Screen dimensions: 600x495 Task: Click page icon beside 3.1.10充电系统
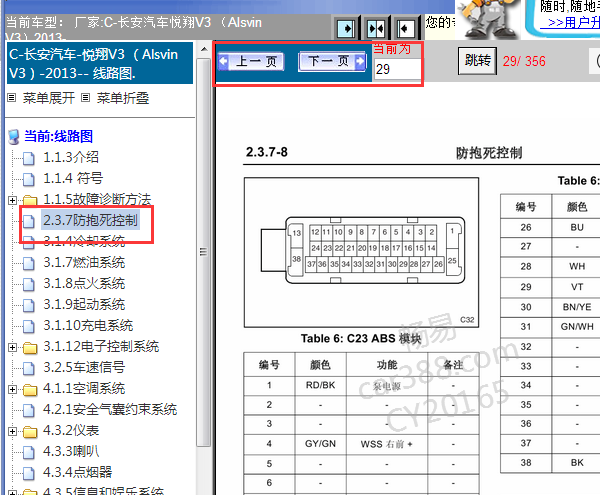point(29,326)
